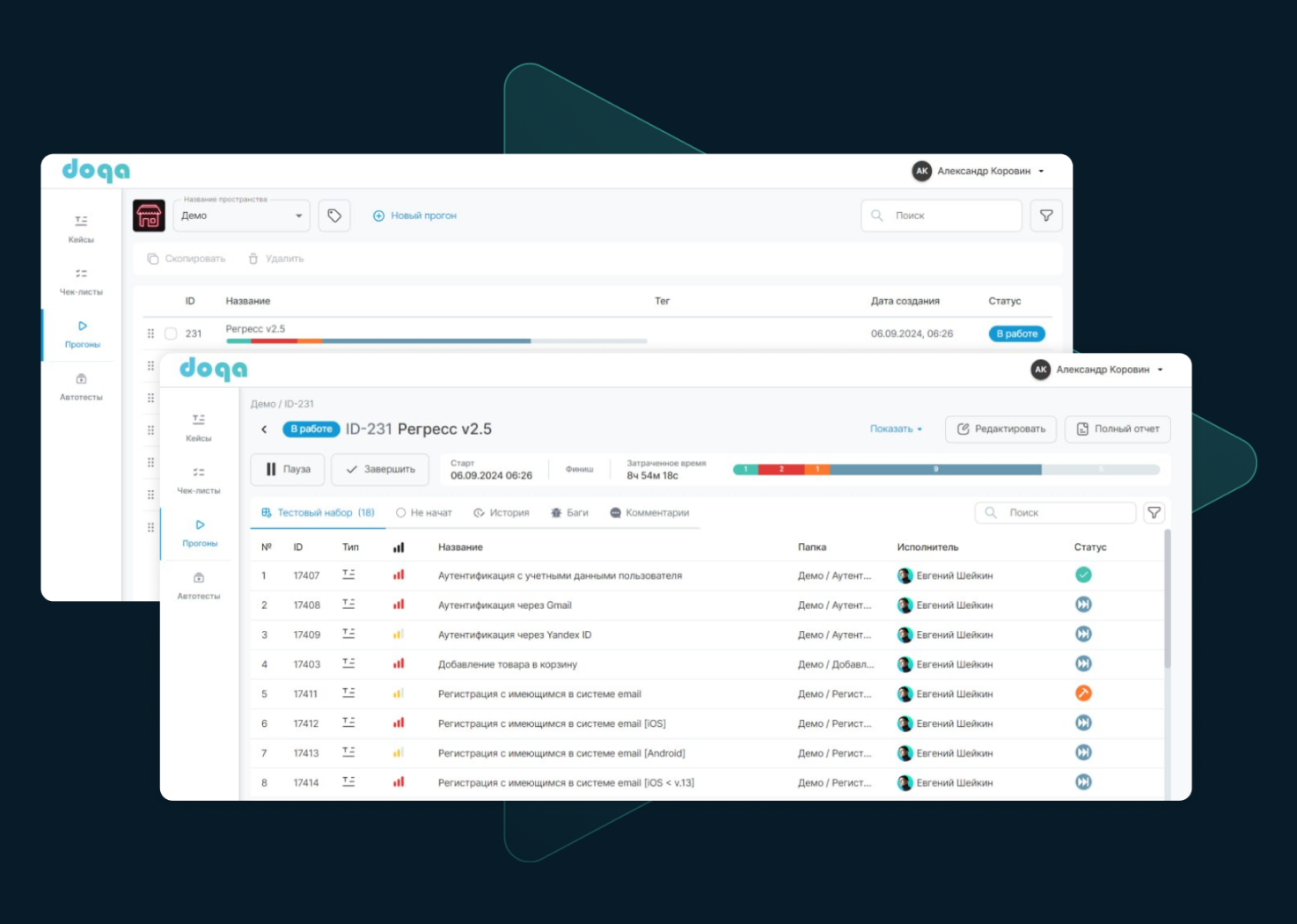Click the passed status icon for case 17407

coord(1083,576)
